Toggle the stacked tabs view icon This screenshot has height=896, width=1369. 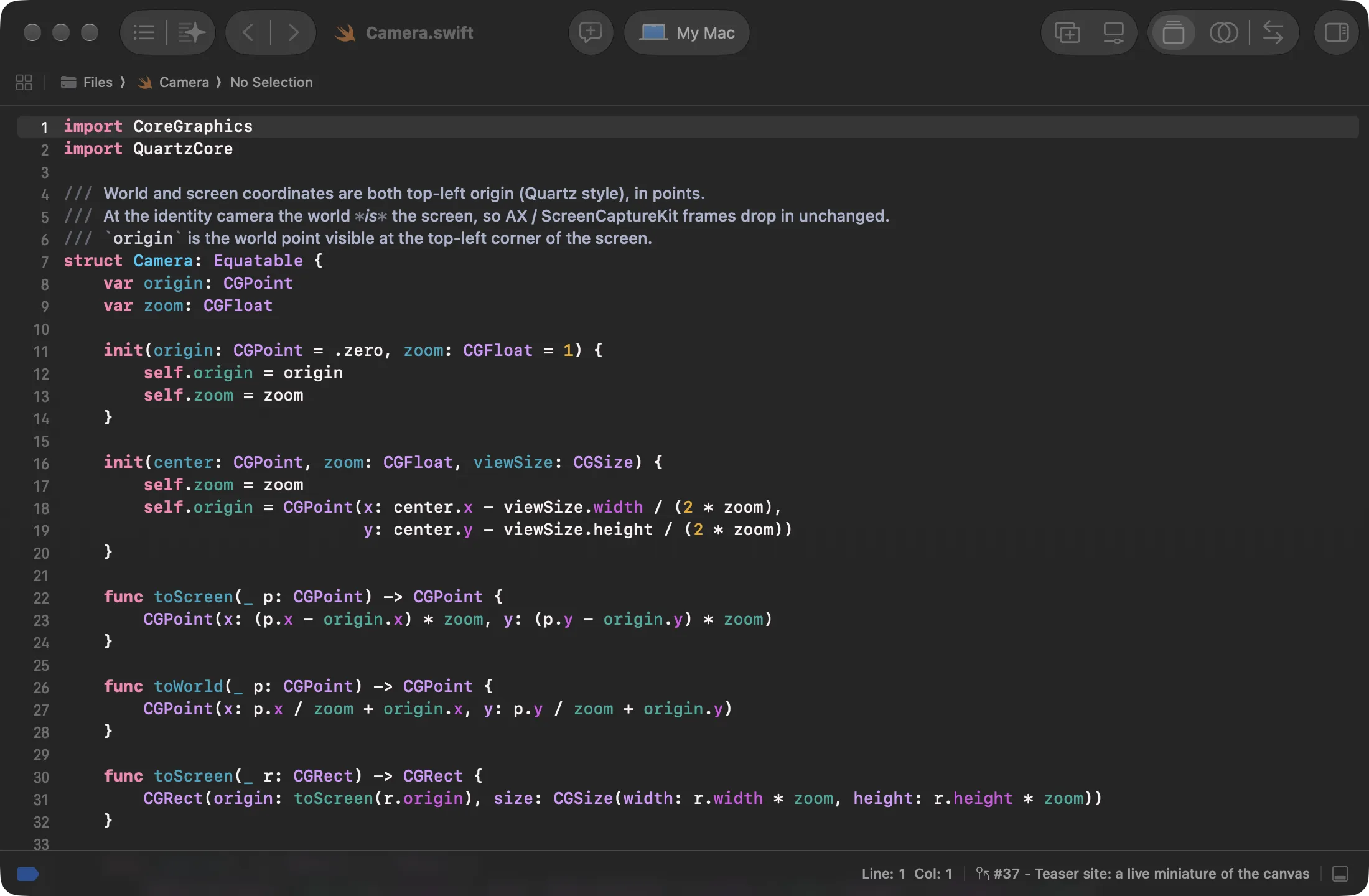pos(1174,32)
